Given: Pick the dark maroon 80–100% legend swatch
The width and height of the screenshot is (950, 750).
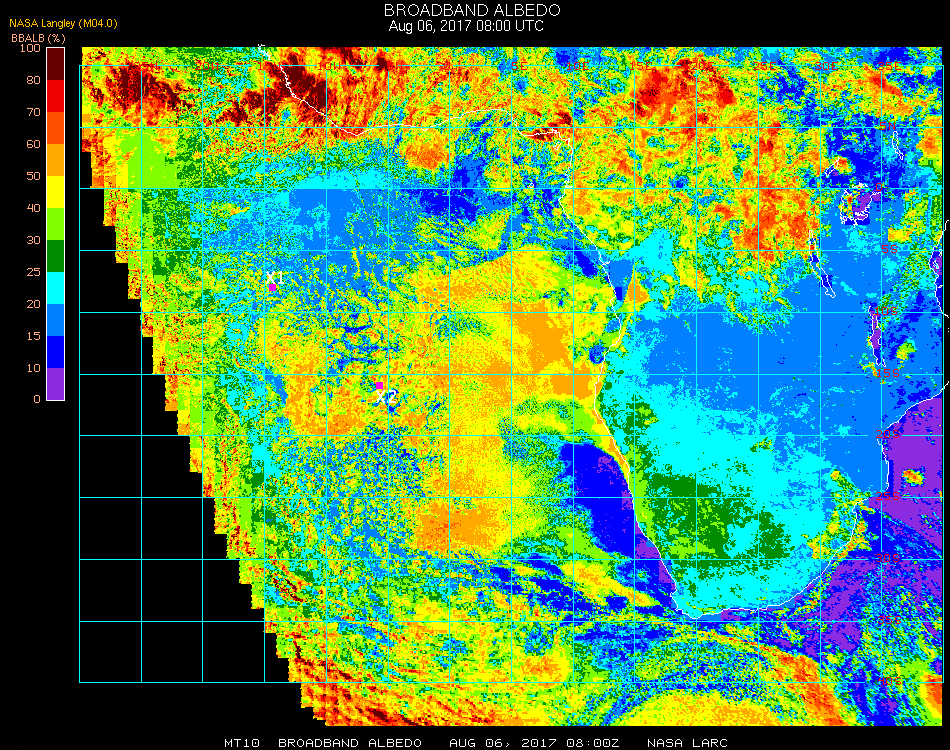Looking at the screenshot, I should (x=56, y=64).
